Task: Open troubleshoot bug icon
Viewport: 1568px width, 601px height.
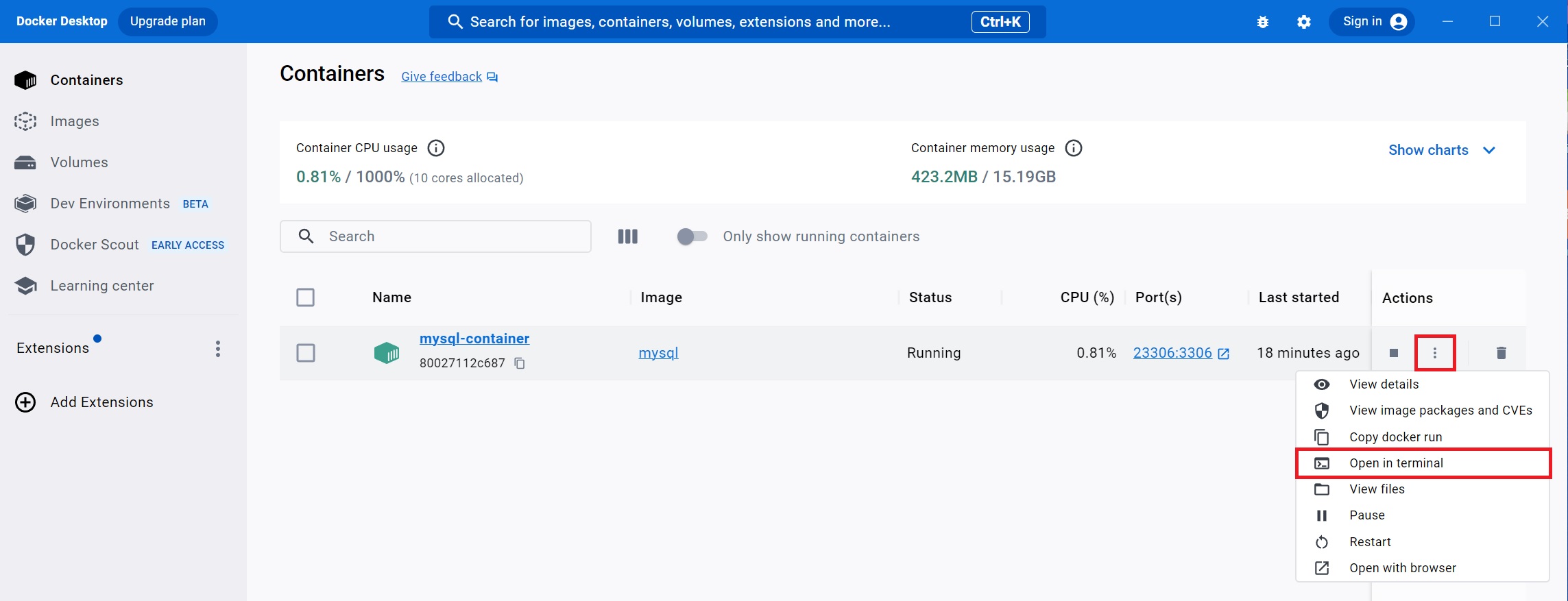Action: (x=1263, y=22)
